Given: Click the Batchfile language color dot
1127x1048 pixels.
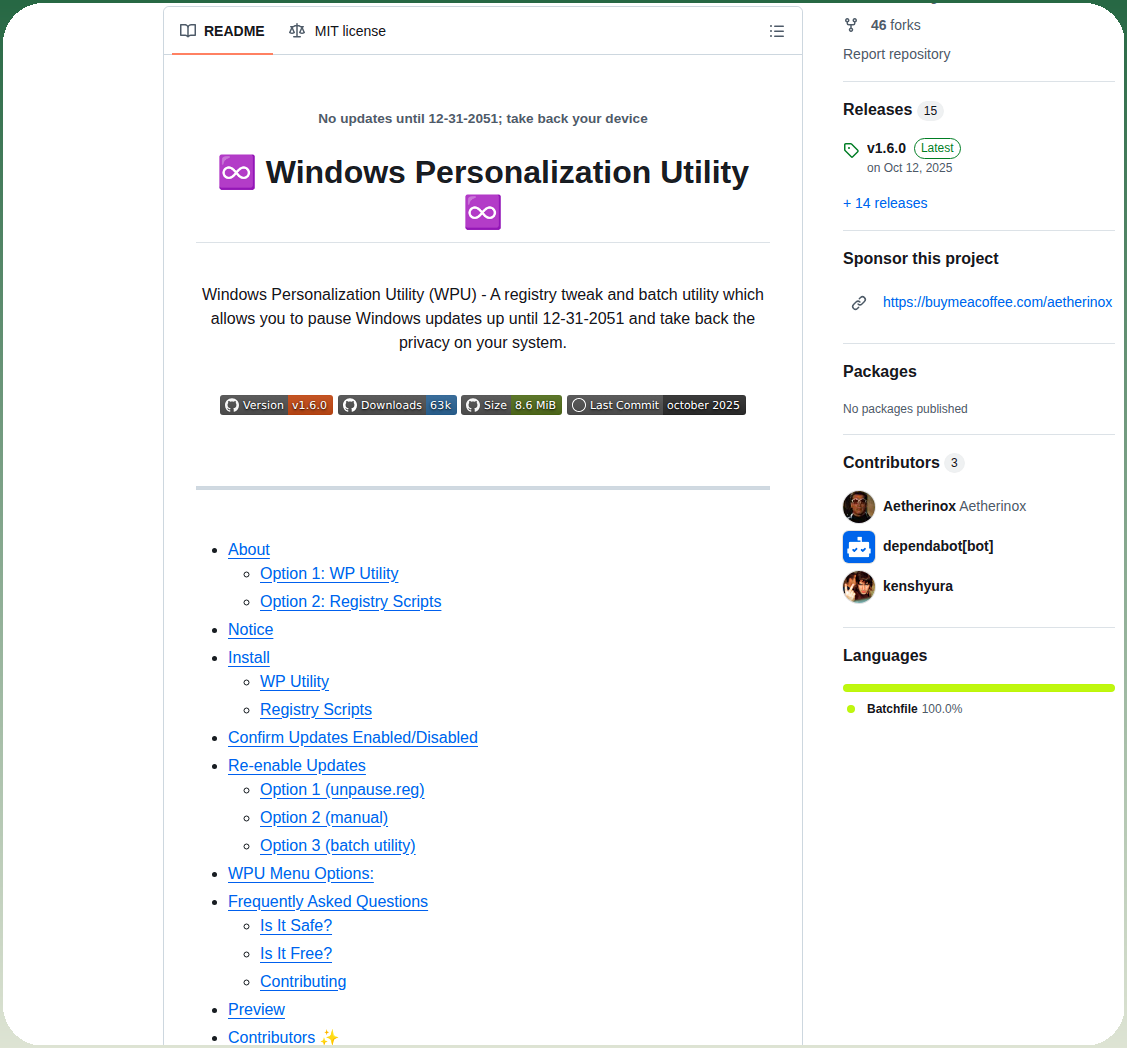Looking at the screenshot, I should [x=851, y=709].
